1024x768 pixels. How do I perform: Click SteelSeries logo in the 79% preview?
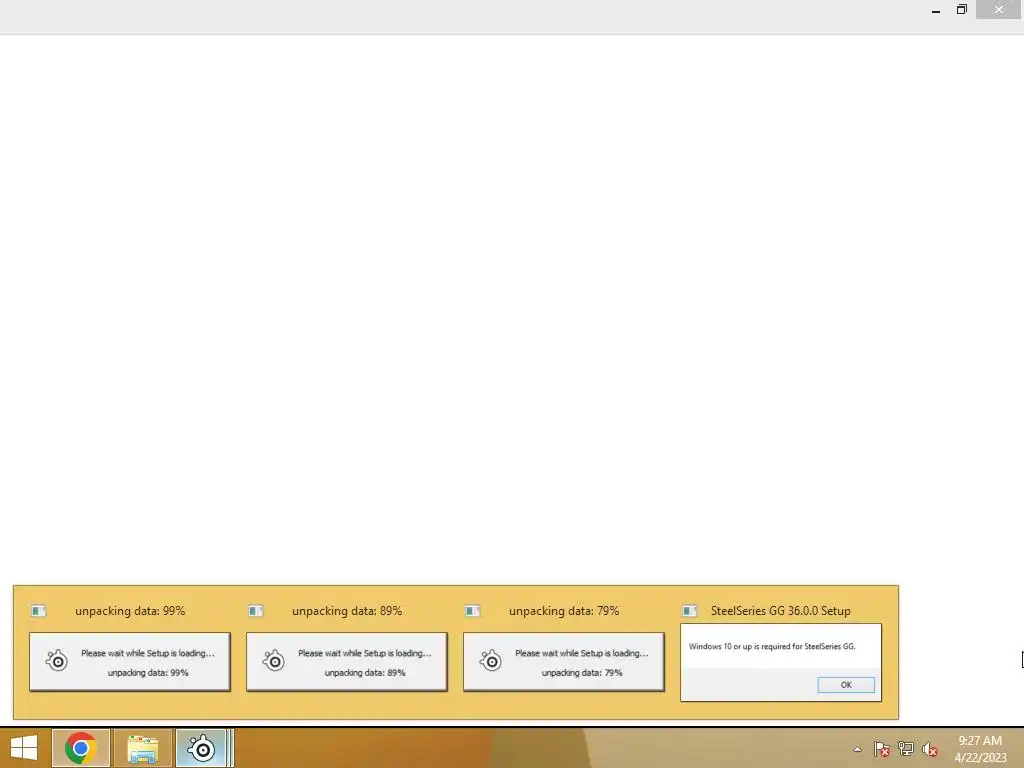pos(490,660)
